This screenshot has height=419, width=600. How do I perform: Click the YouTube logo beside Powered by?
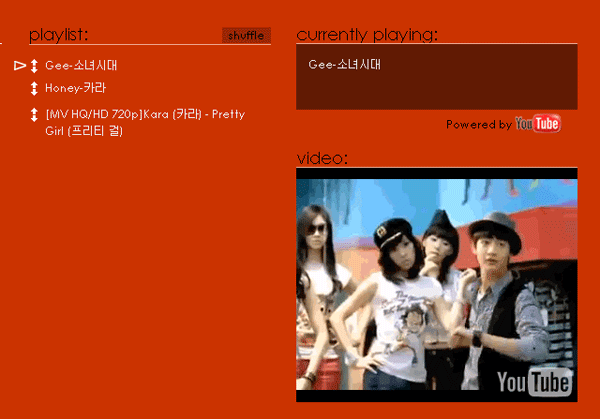click(538, 124)
